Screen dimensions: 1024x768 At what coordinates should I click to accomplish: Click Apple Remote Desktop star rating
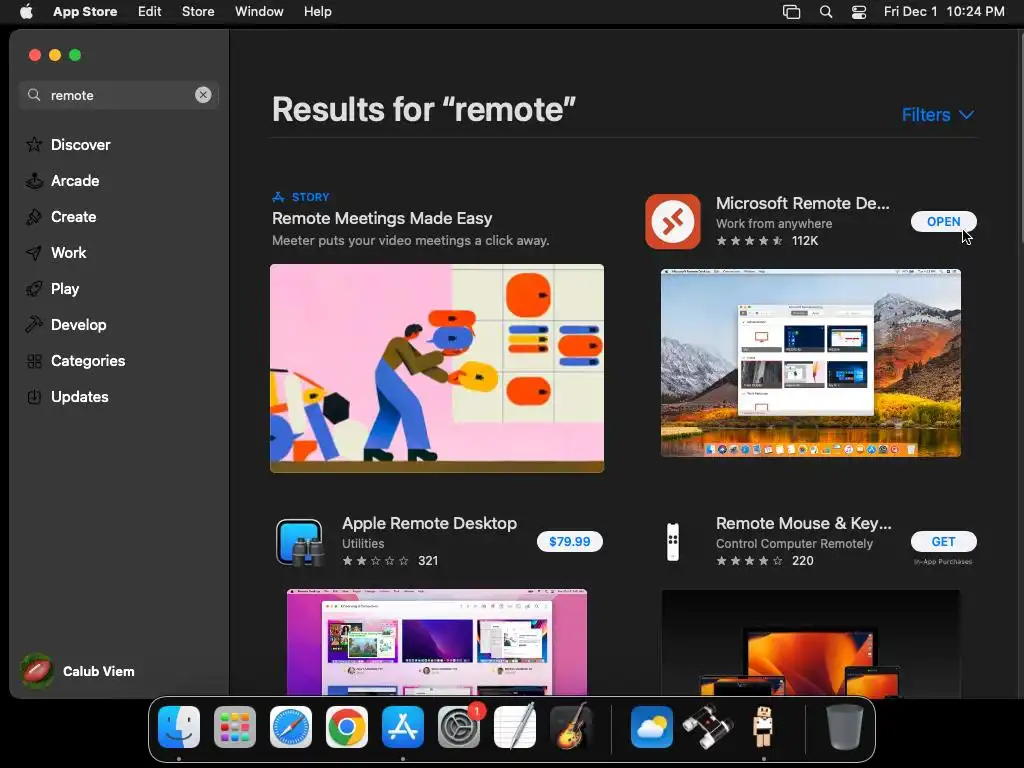click(376, 561)
